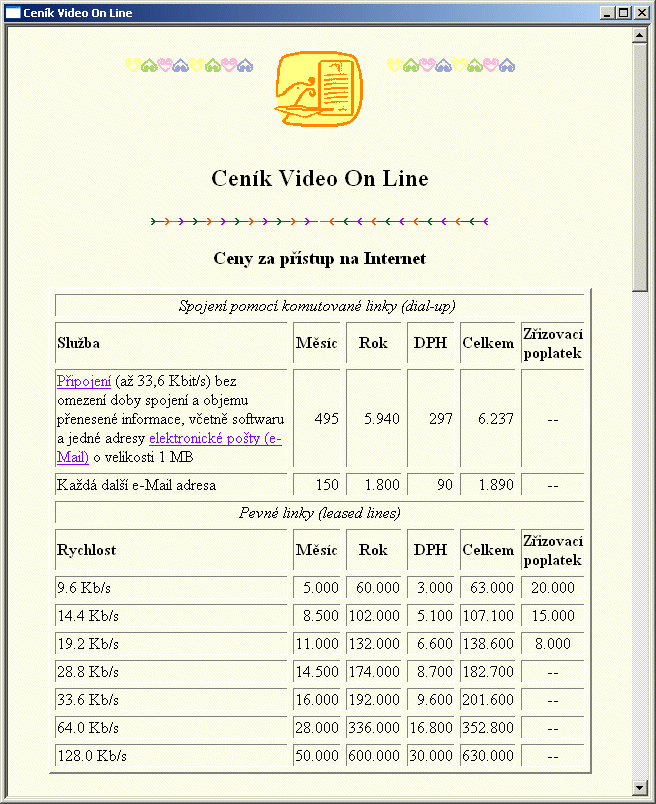Click the '352.800' total cell
This screenshot has width=656, height=804.
tap(488, 728)
